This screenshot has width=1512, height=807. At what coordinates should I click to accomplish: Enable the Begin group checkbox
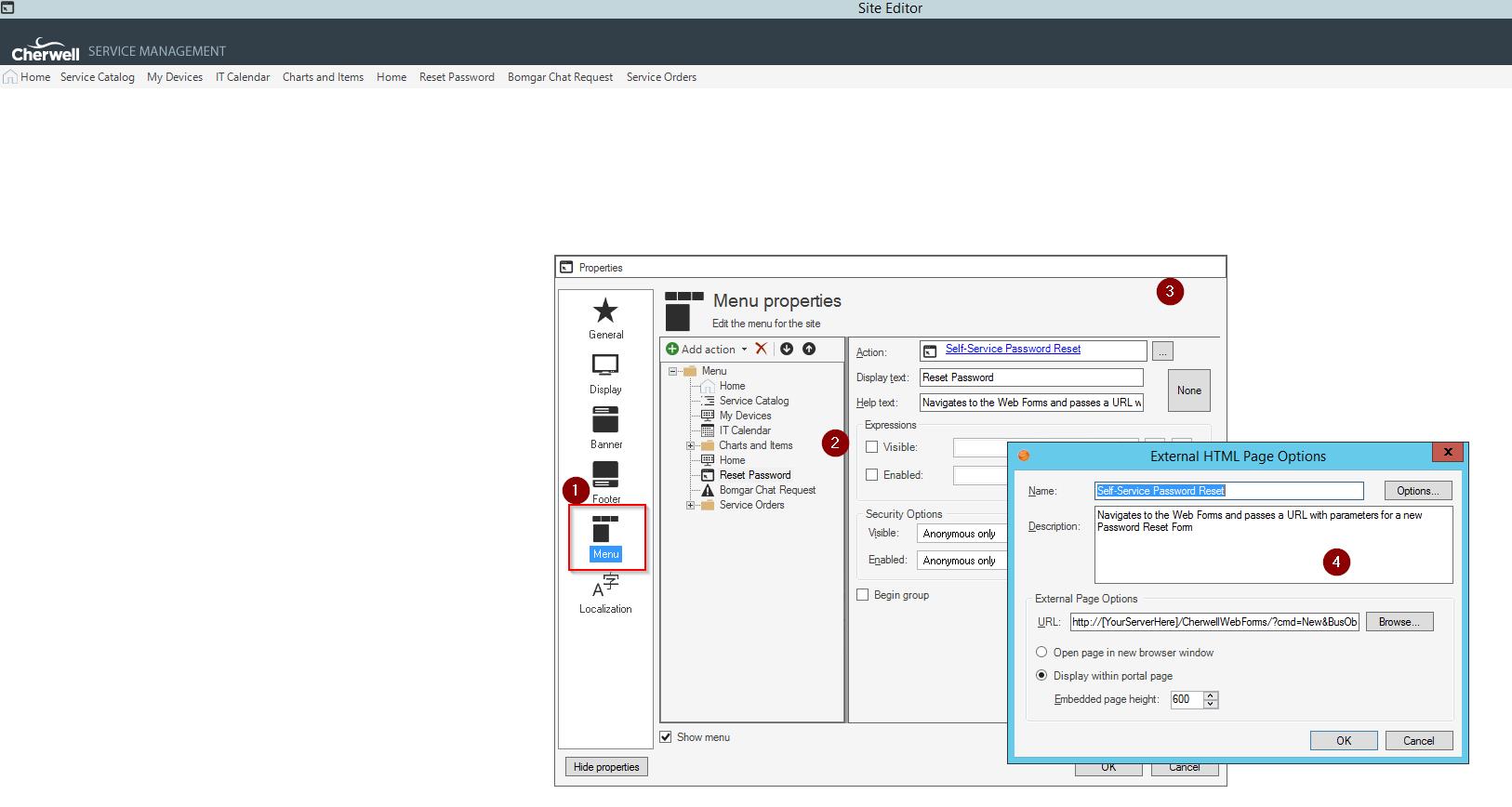coord(863,595)
